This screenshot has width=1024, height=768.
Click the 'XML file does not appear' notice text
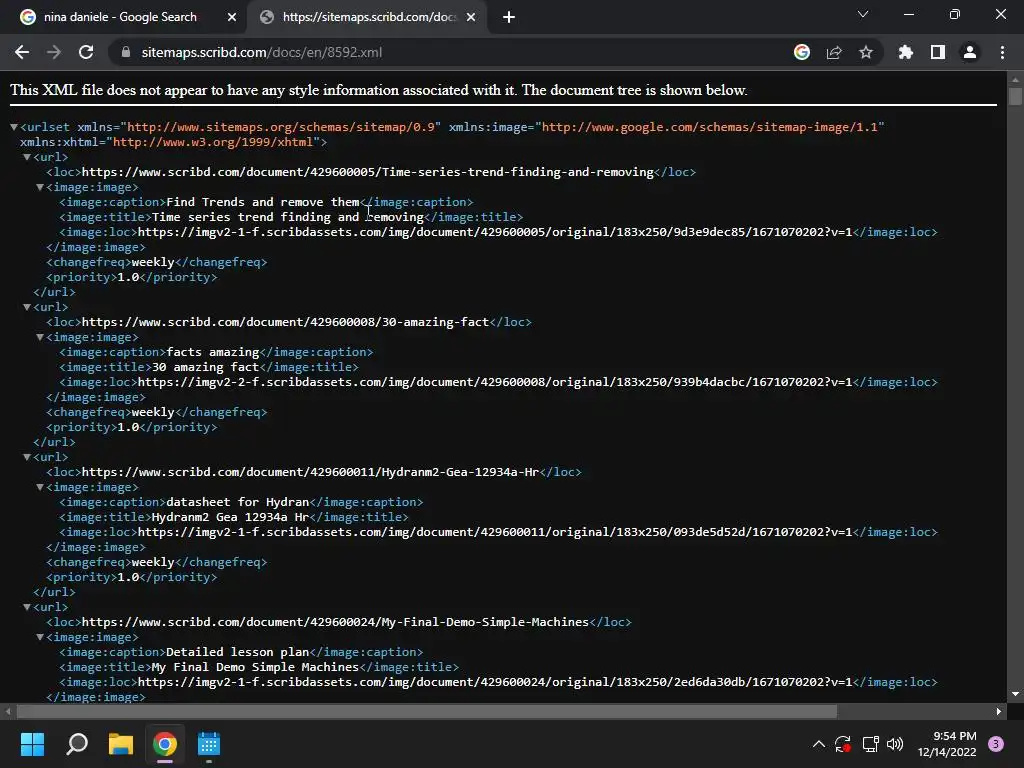click(x=378, y=90)
